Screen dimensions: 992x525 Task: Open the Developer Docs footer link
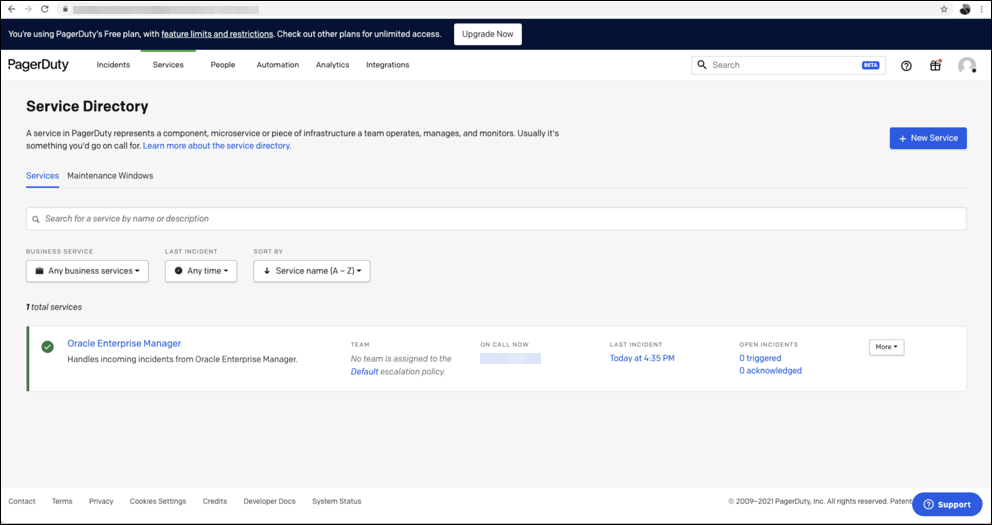coord(270,501)
